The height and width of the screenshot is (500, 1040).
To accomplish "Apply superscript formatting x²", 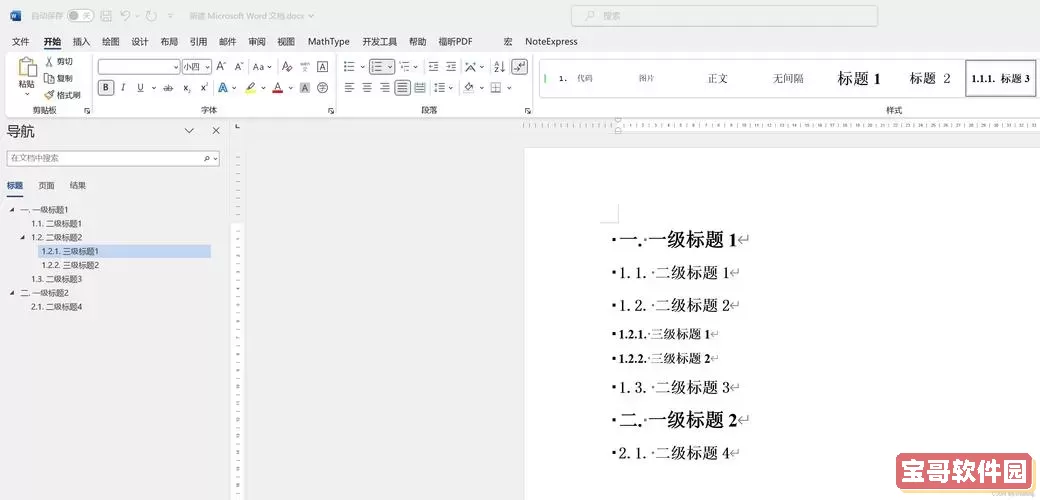I will (x=204, y=88).
